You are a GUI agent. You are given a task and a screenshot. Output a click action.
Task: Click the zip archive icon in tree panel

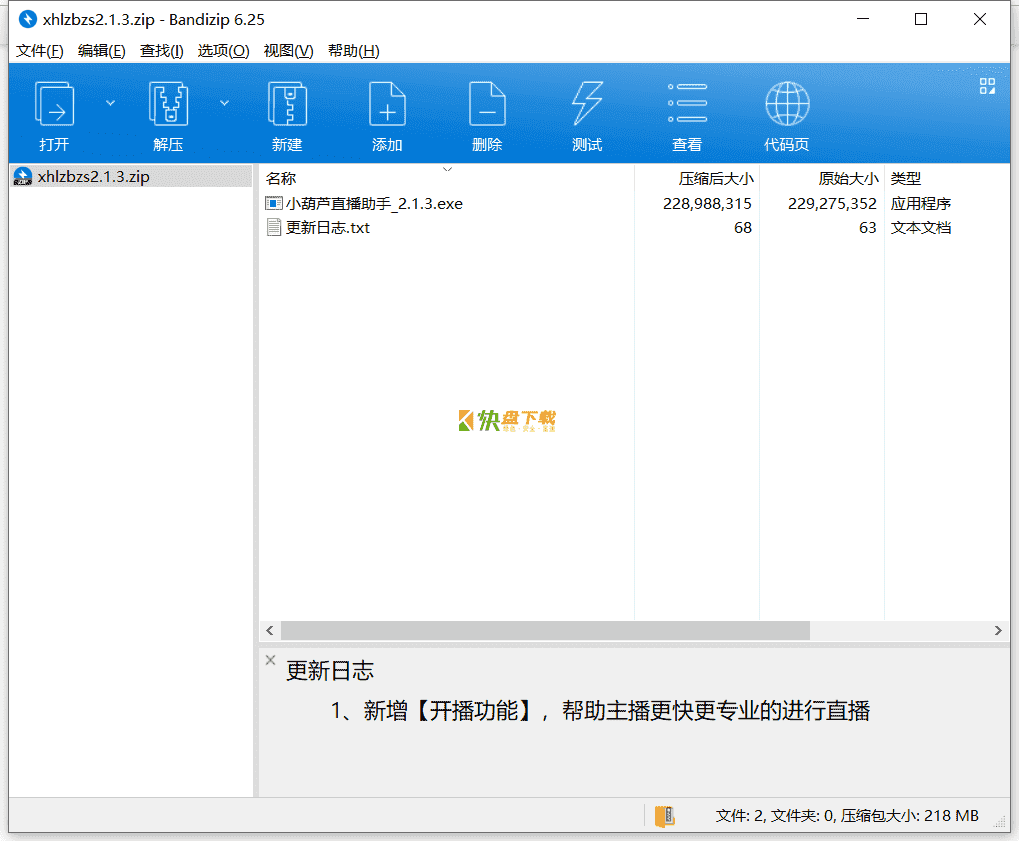(23, 177)
